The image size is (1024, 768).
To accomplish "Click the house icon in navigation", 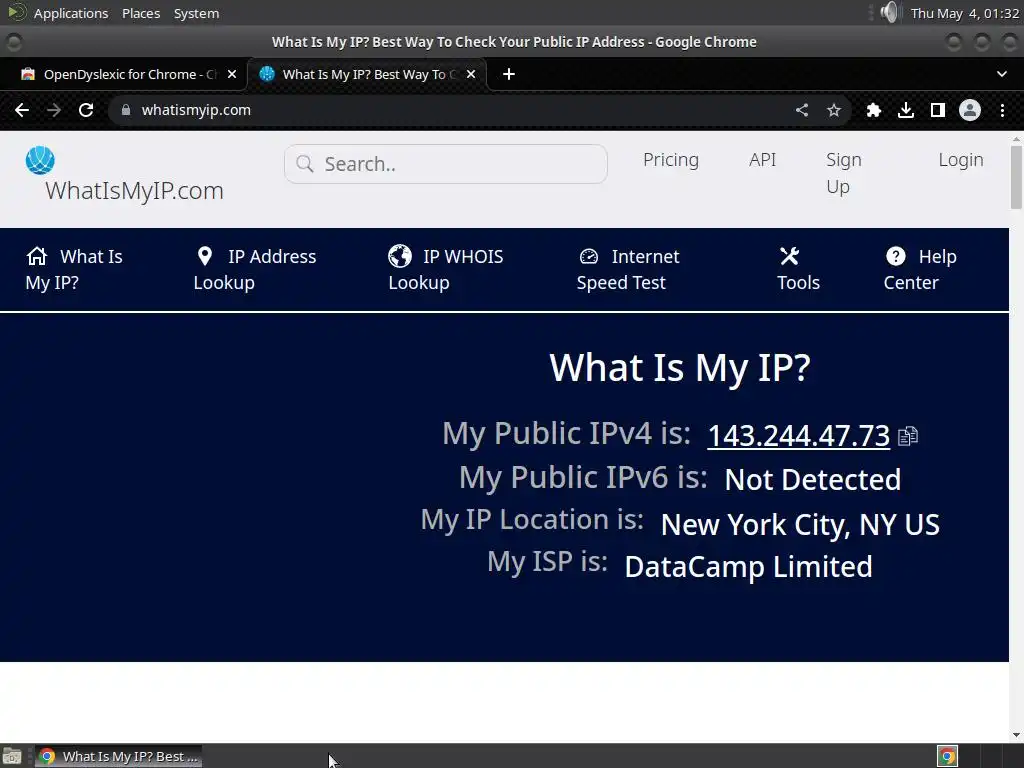I will pos(37,256).
